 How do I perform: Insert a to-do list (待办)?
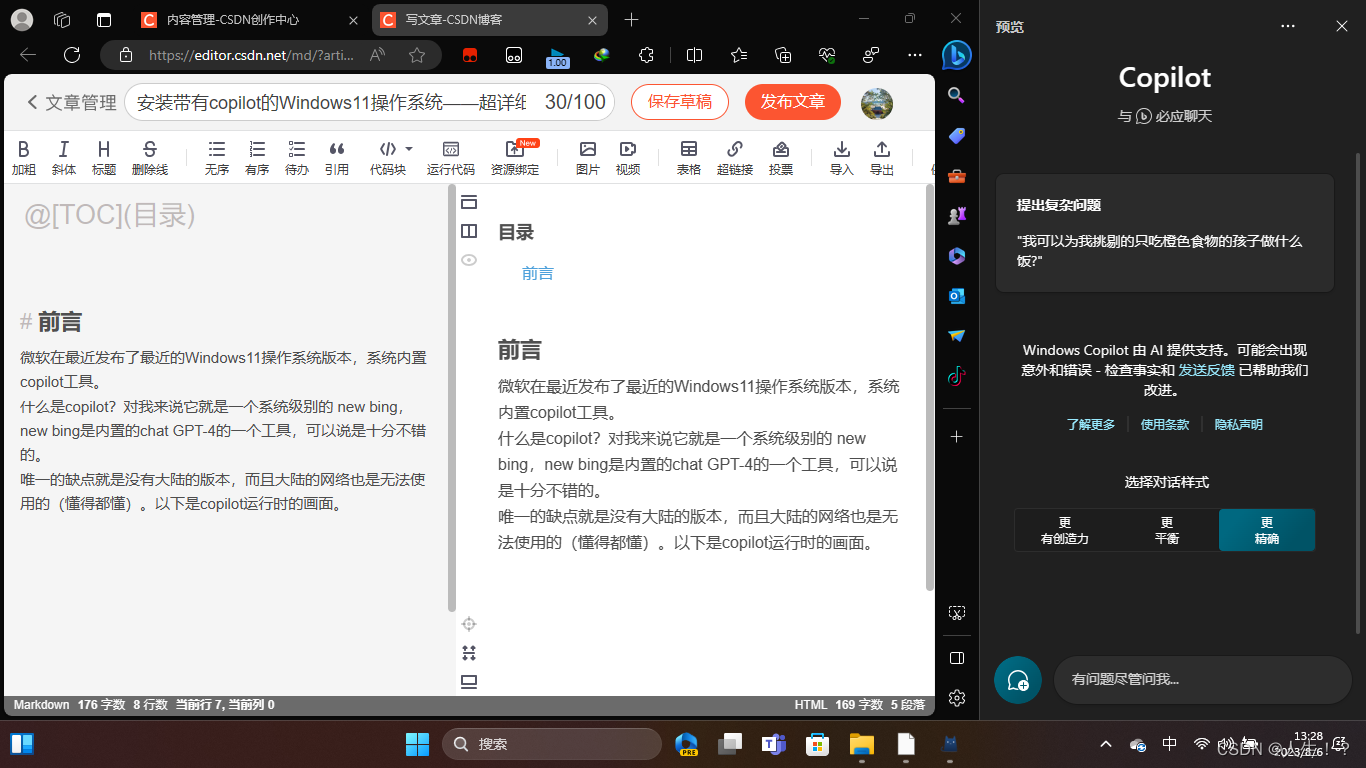pos(297,158)
